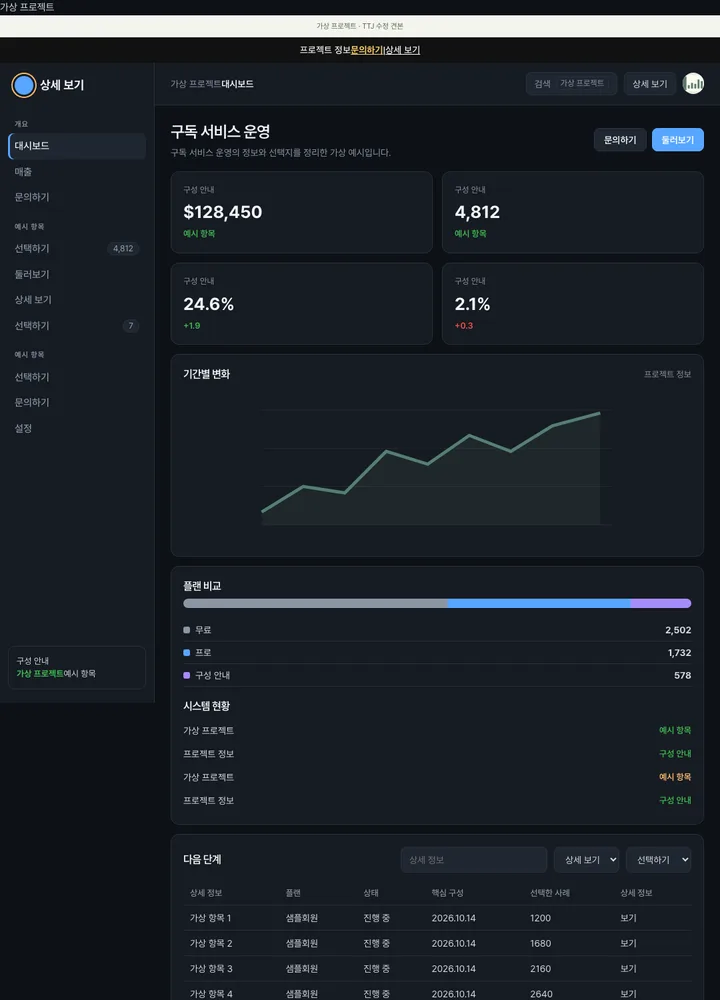The height and width of the screenshot is (1000, 720).
Task: Click the 선택한 사례 column header
Action: pyautogui.click(x=550, y=893)
